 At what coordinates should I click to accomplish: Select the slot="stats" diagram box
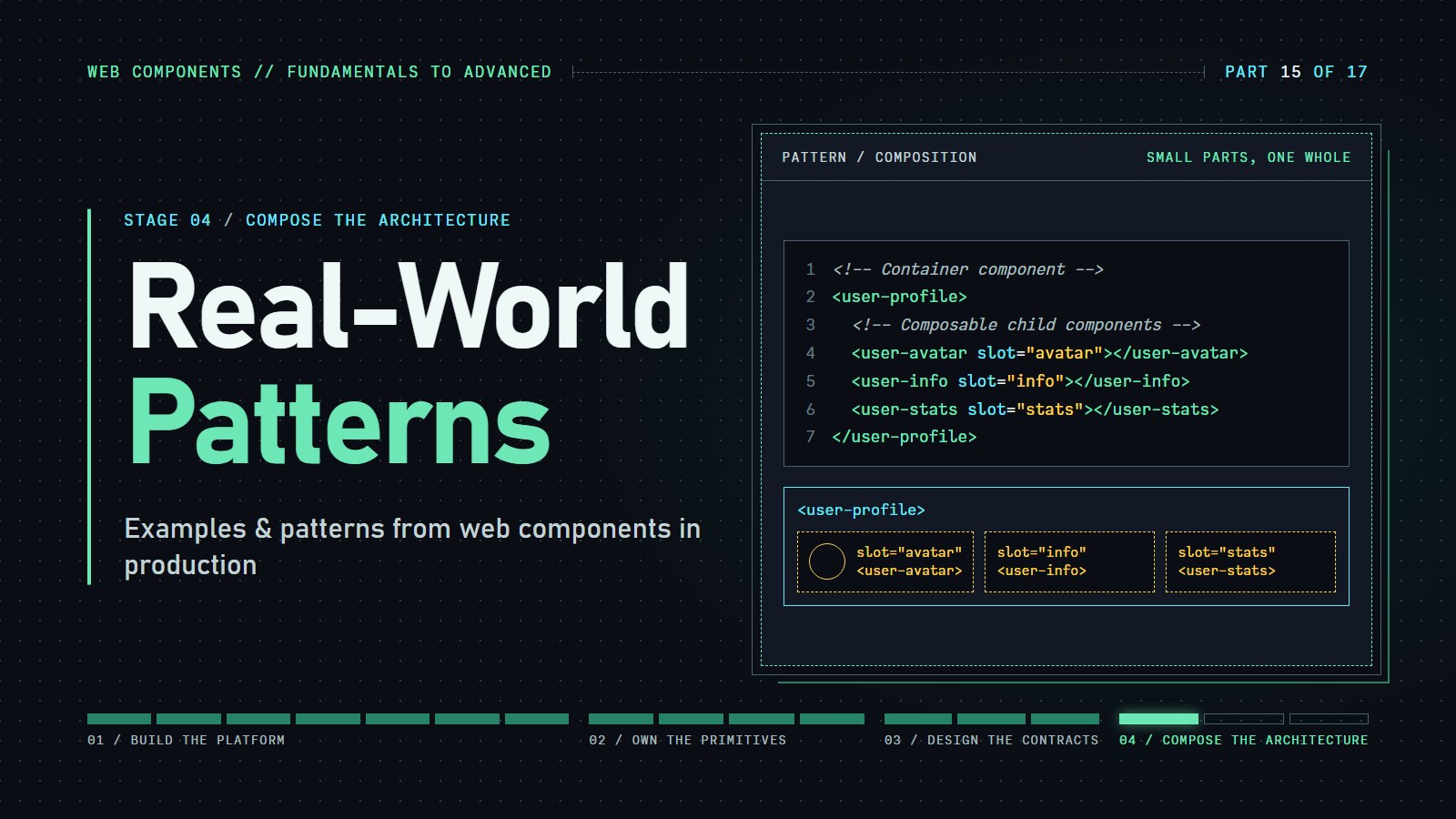1250,561
